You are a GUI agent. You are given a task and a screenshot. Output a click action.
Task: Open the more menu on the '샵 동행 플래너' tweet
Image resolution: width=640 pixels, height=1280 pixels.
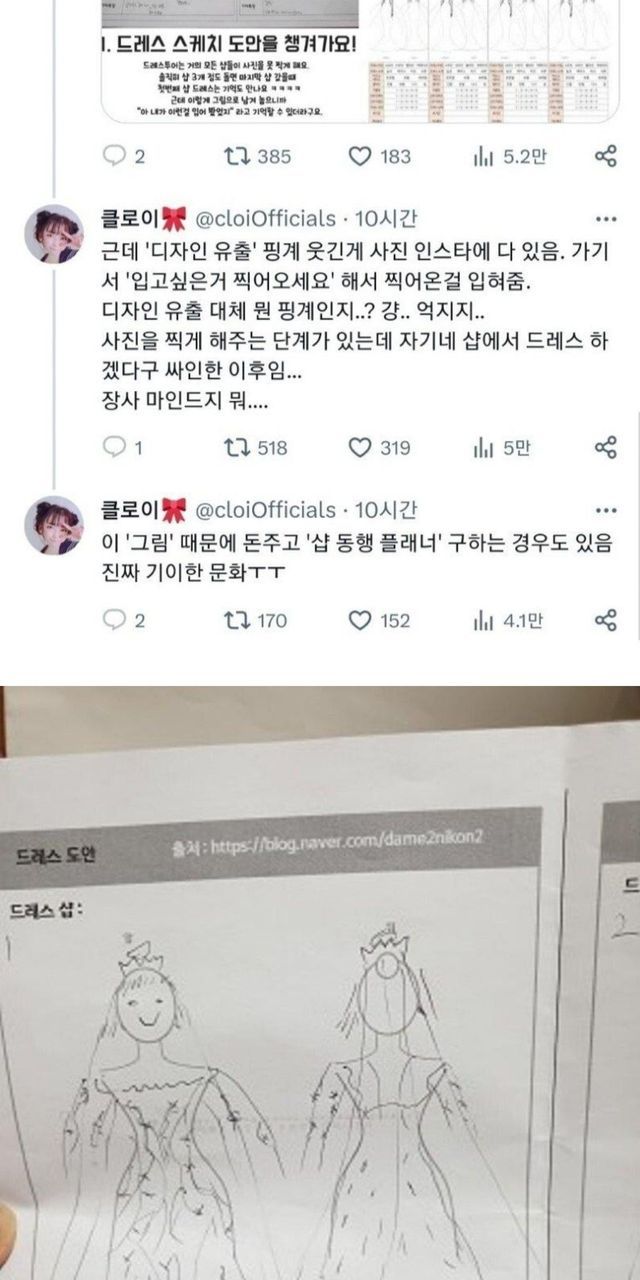coord(606,509)
